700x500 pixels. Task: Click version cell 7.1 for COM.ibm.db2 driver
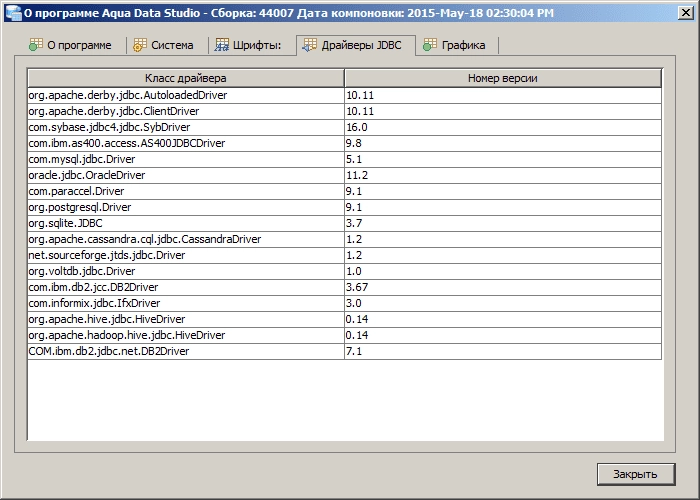click(503, 352)
